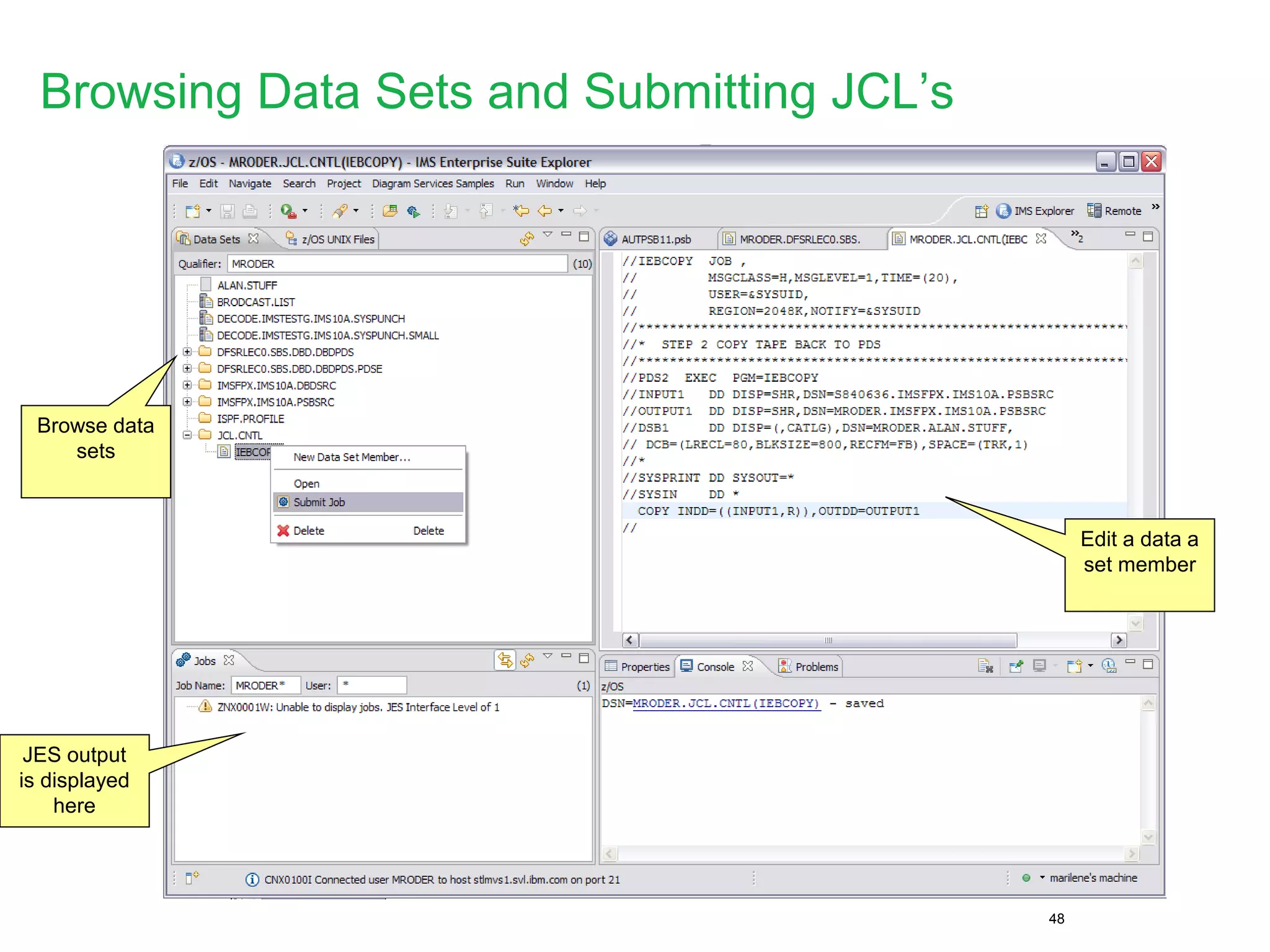Show hidden editor tabs list
The width and height of the screenshot is (1270, 952).
1077,236
